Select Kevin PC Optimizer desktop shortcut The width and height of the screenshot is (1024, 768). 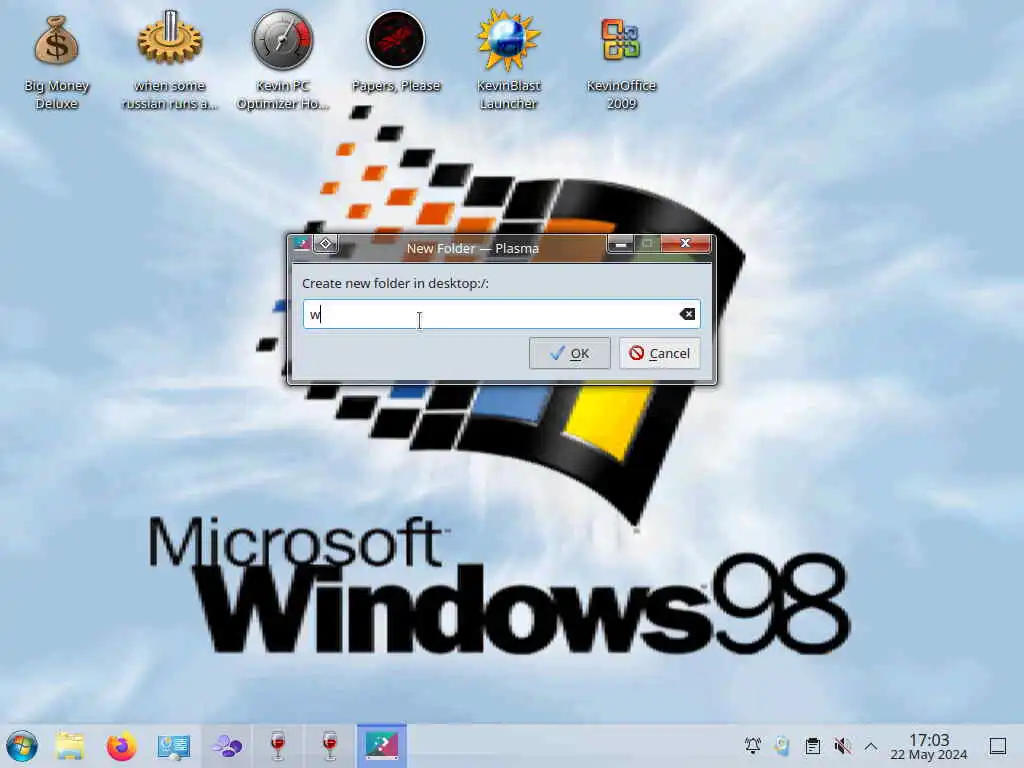click(282, 62)
